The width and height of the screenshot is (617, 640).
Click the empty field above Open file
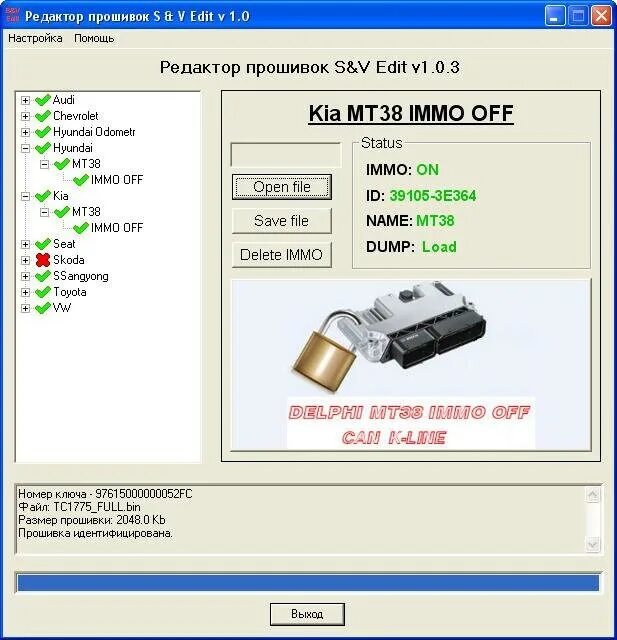pos(286,154)
